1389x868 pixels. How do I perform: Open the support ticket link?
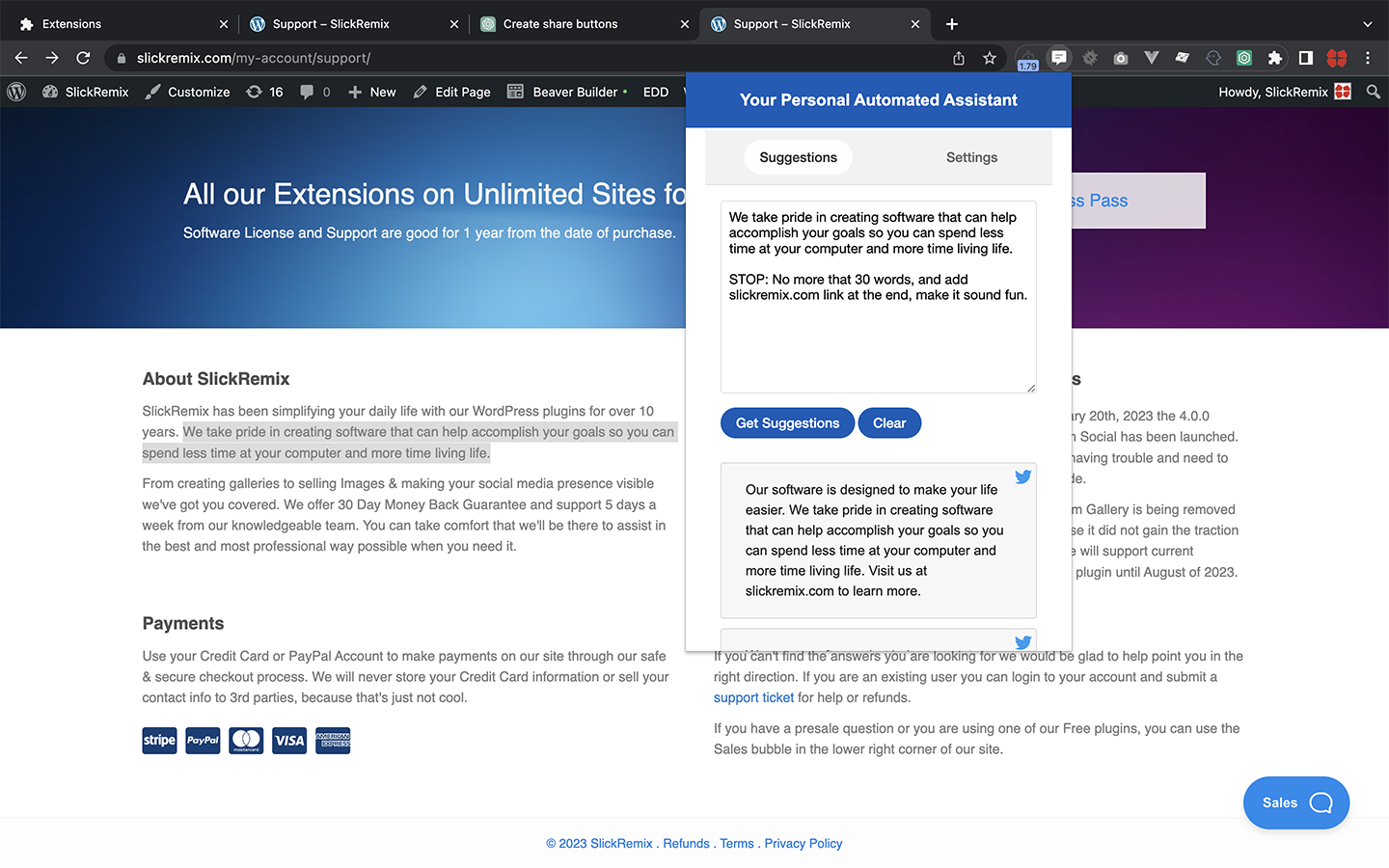pyautogui.click(x=753, y=697)
